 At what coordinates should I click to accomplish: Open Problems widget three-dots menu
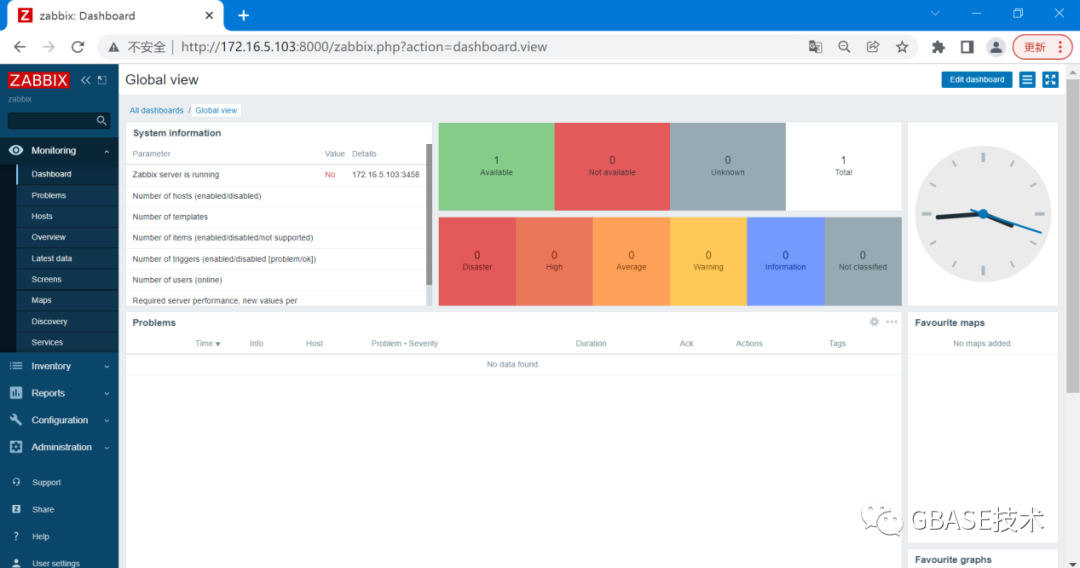tap(892, 322)
